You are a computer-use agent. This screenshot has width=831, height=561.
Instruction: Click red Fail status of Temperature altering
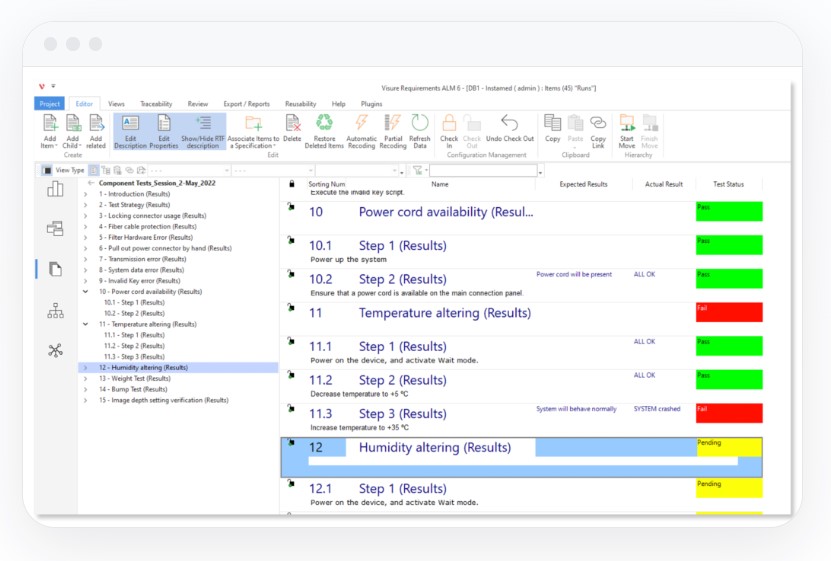pyautogui.click(x=729, y=313)
